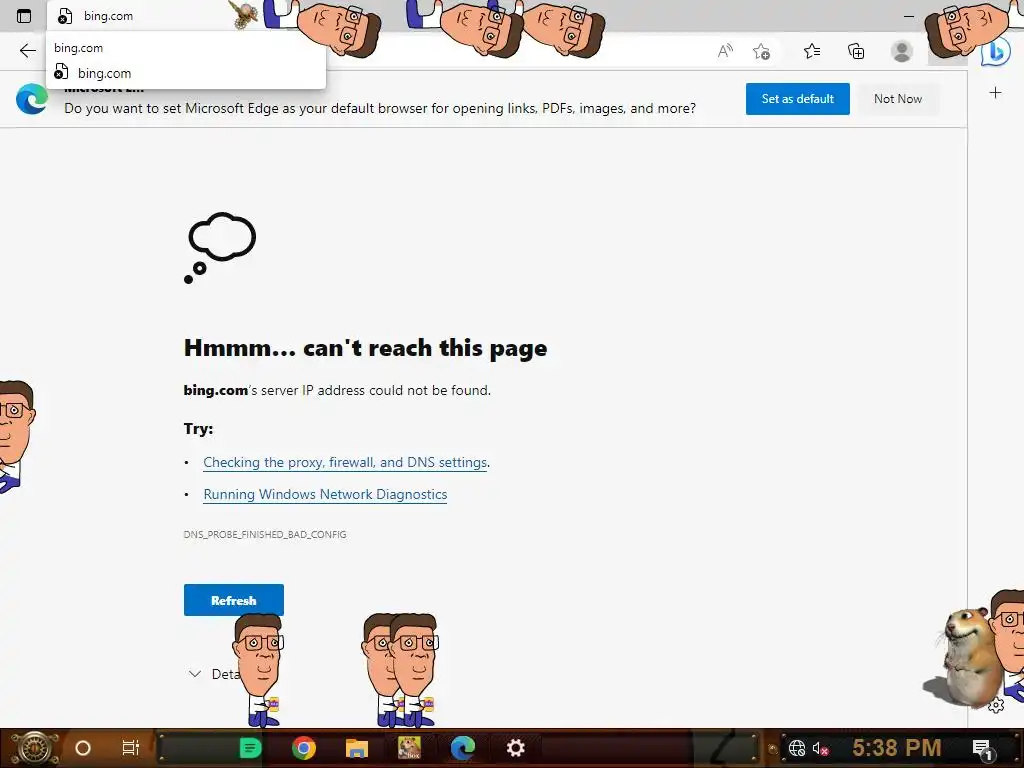The height and width of the screenshot is (768, 1024).
Task: Open the green notes app on taskbar
Action: coord(250,748)
